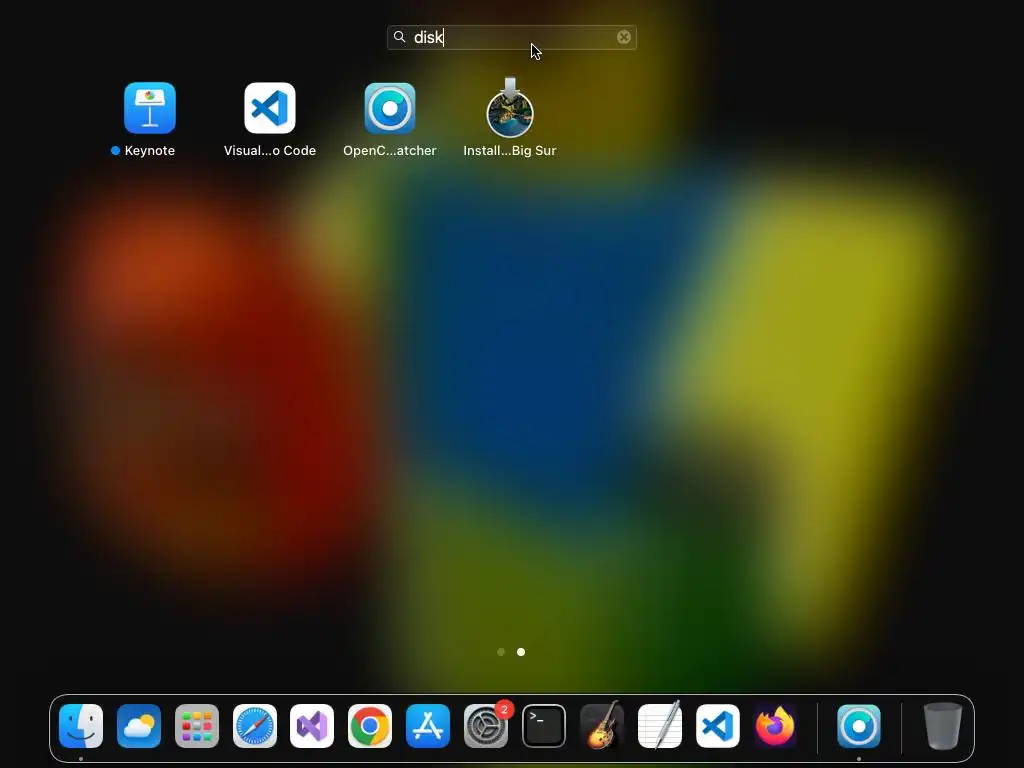Launch Safari from the Dock
This screenshot has height=768, width=1024.
point(255,726)
